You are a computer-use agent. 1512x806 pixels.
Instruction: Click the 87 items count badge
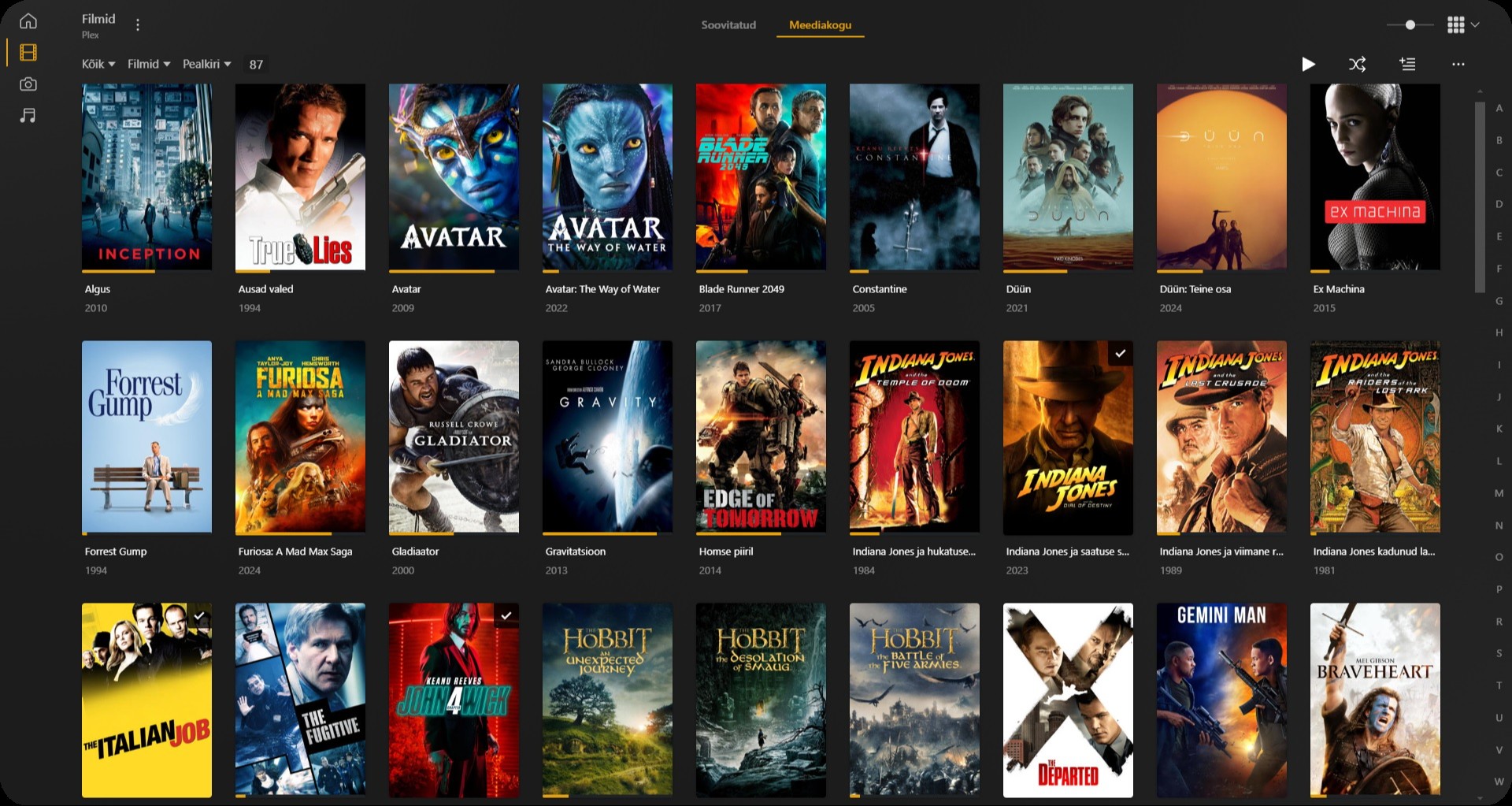[256, 65]
